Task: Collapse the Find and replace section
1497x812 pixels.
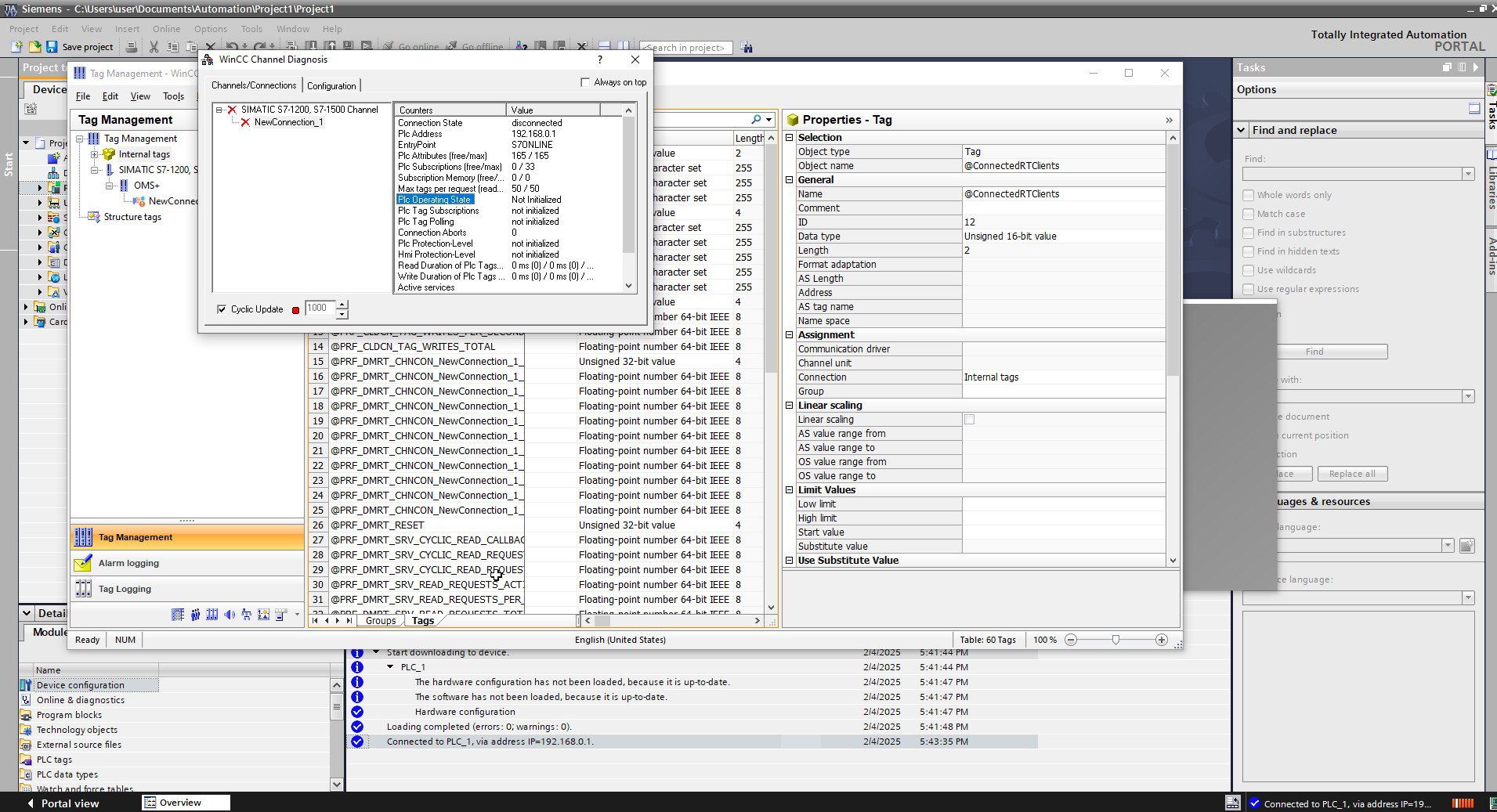Action: [1242, 130]
